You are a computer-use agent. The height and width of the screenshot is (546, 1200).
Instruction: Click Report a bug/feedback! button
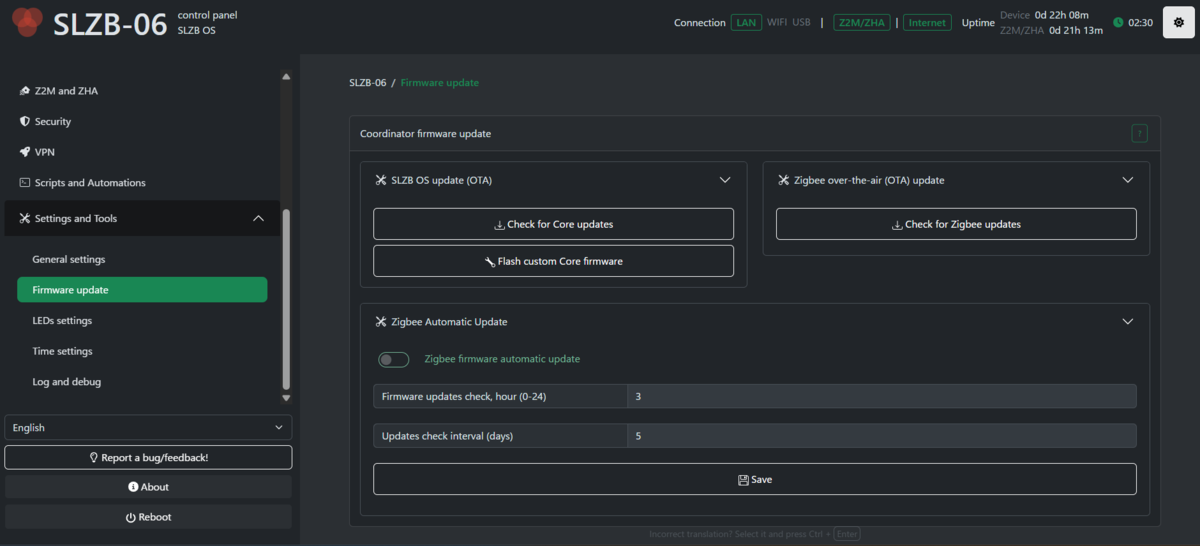(148, 458)
